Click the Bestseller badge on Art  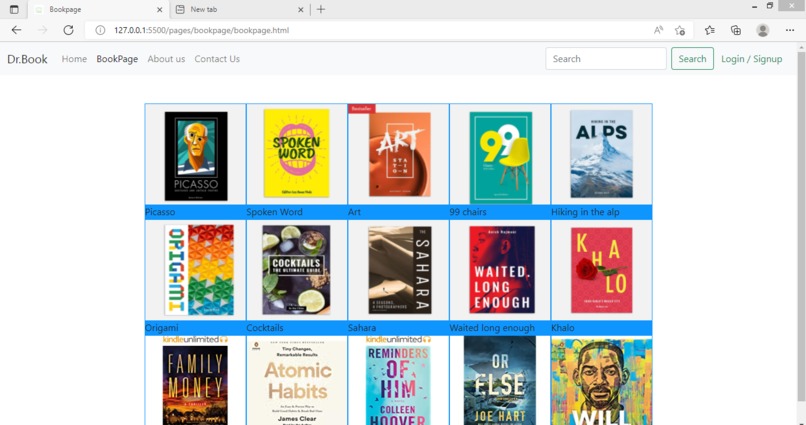(x=361, y=108)
